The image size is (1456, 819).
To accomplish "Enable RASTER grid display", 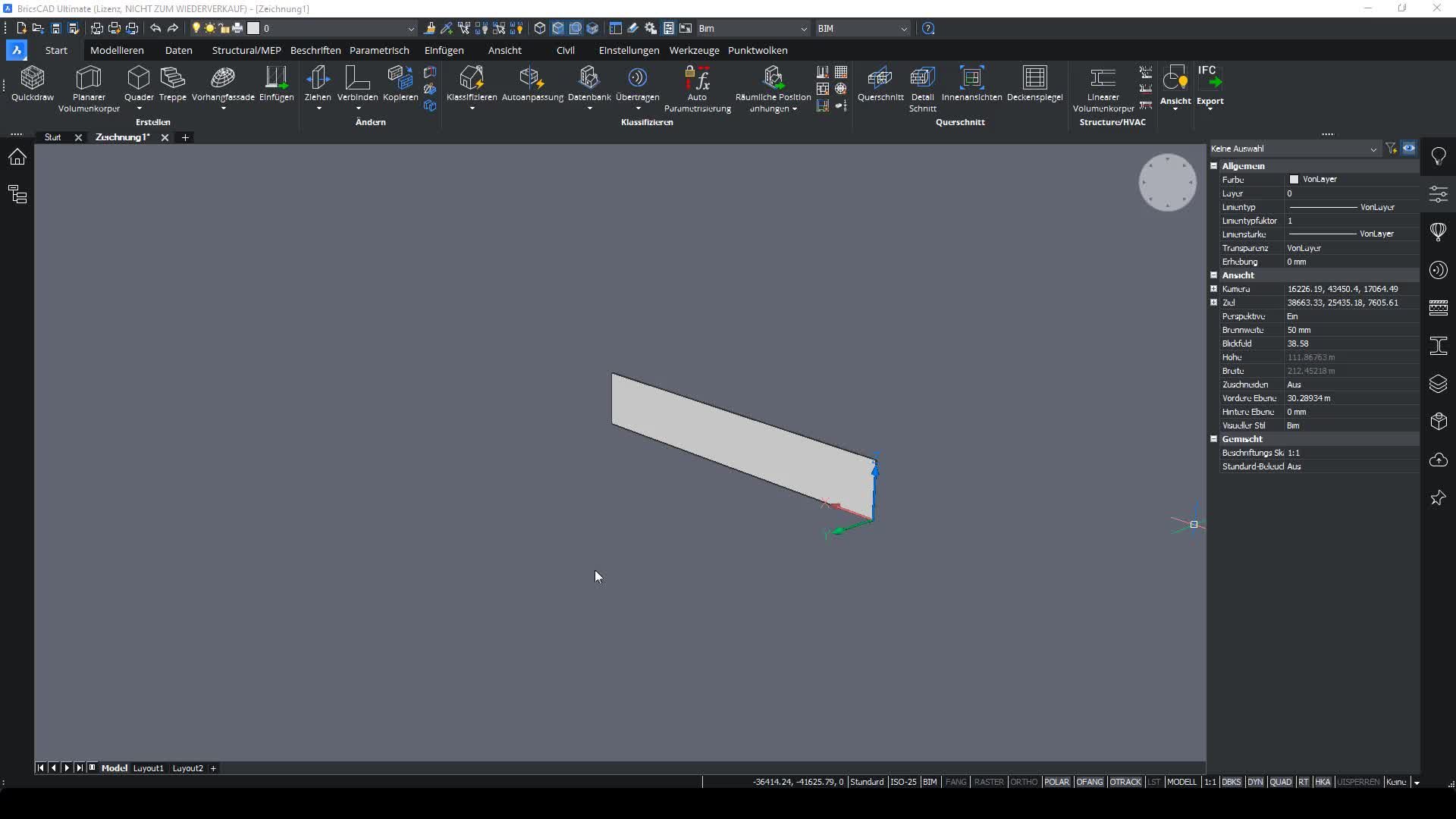I will (989, 782).
